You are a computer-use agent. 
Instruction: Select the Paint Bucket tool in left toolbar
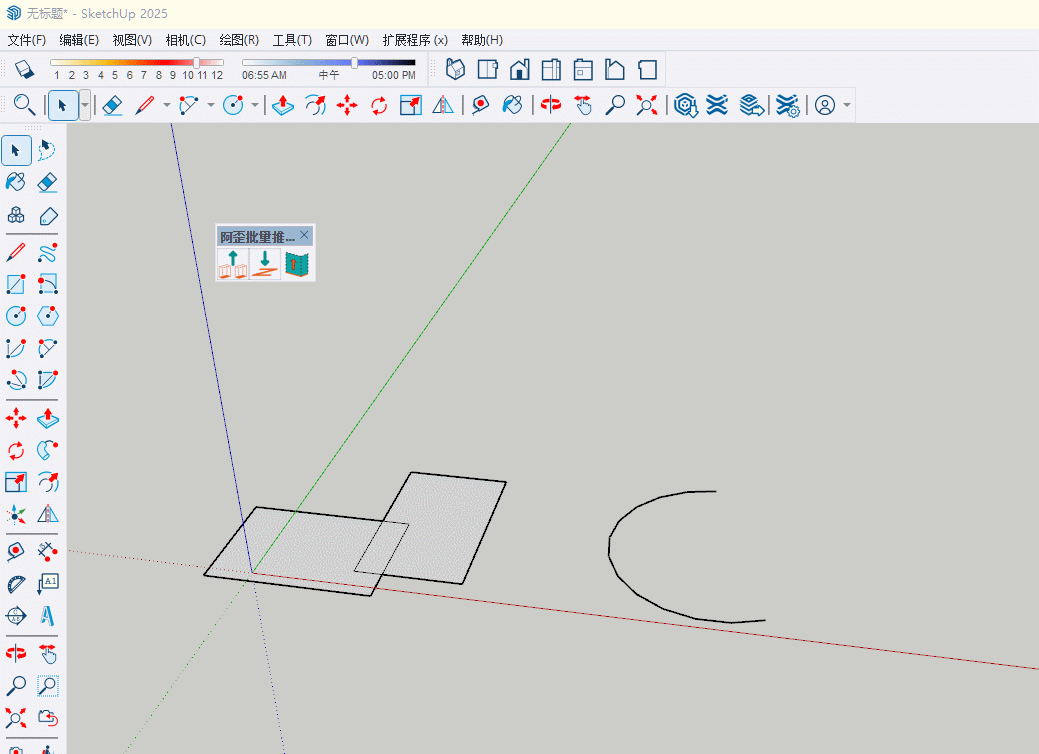16,182
